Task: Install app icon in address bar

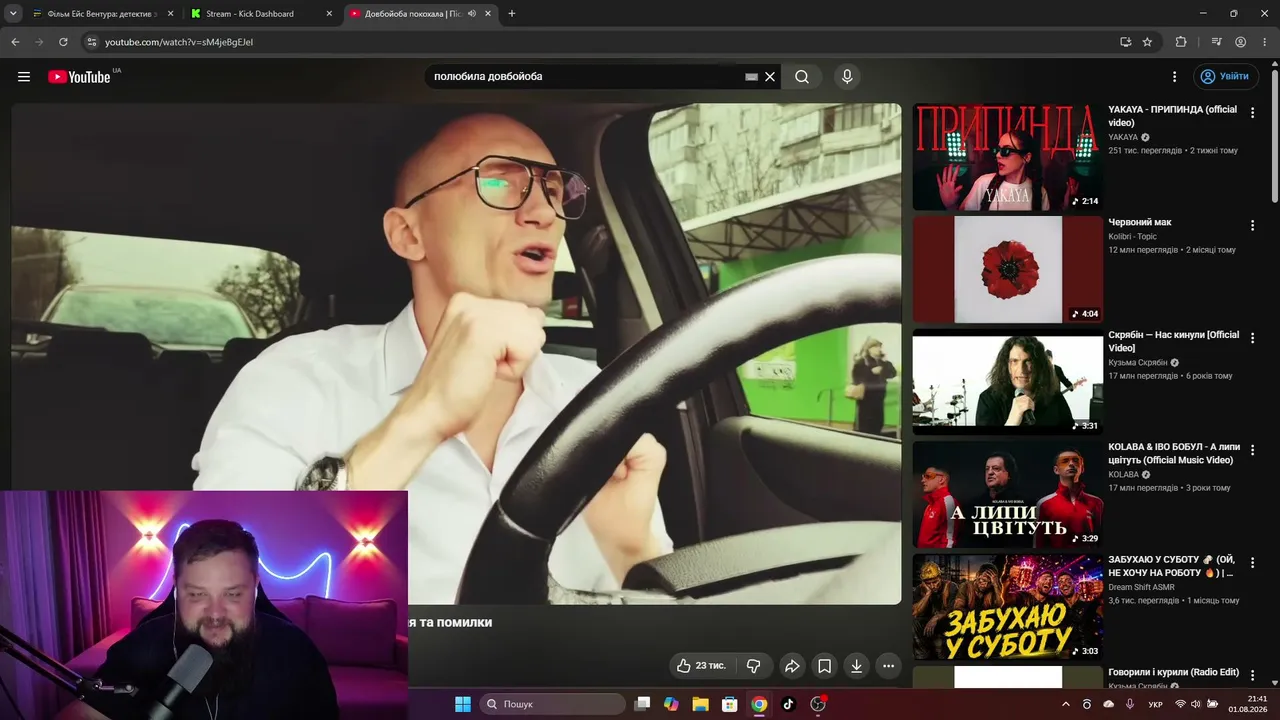Action: [1125, 42]
